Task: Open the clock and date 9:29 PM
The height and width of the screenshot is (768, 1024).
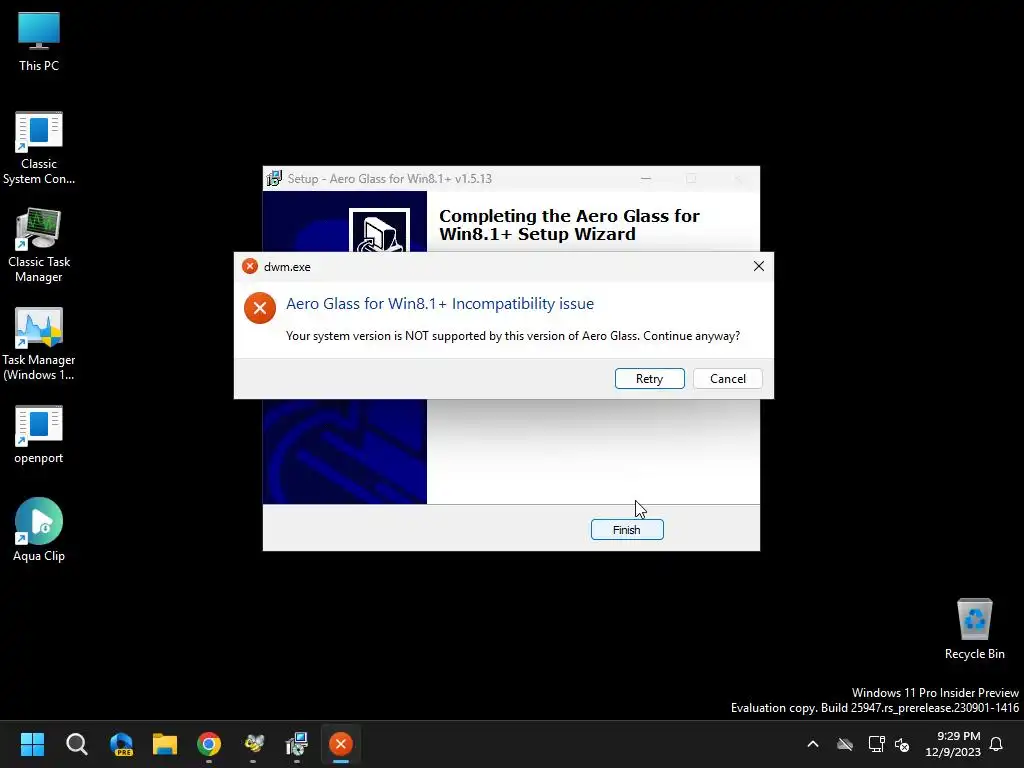Action: pyautogui.click(x=953, y=744)
